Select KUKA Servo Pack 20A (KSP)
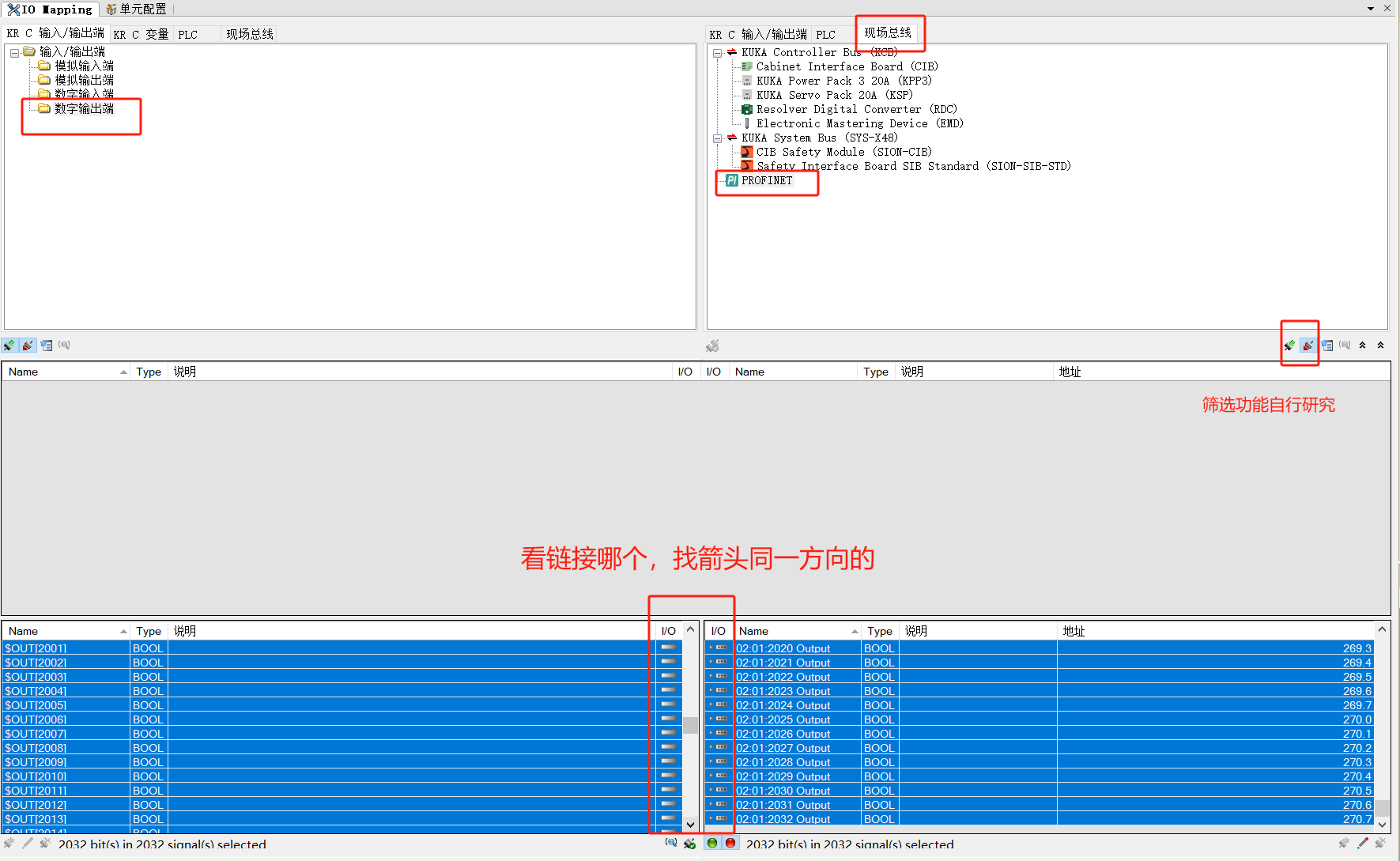Image resolution: width=1400 pixels, height=861 pixels. pyautogui.click(x=834, y=95)
